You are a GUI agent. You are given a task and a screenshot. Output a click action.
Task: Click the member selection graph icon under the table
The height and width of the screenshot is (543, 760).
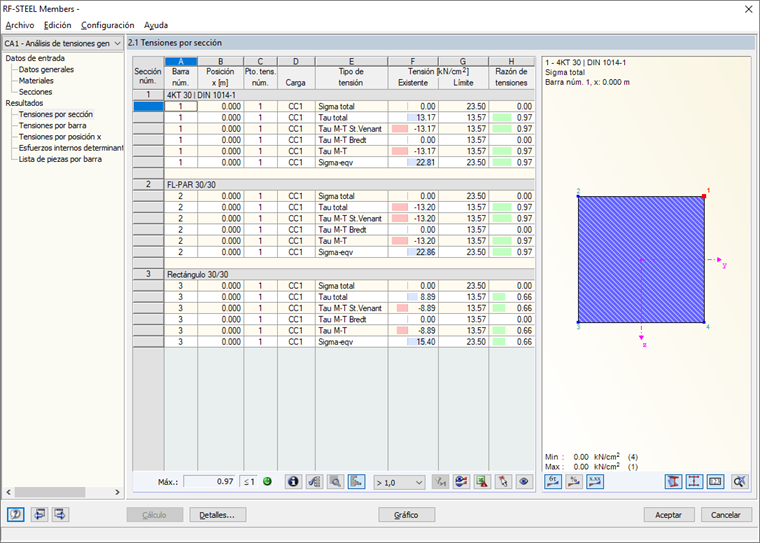tap(314, 482)
